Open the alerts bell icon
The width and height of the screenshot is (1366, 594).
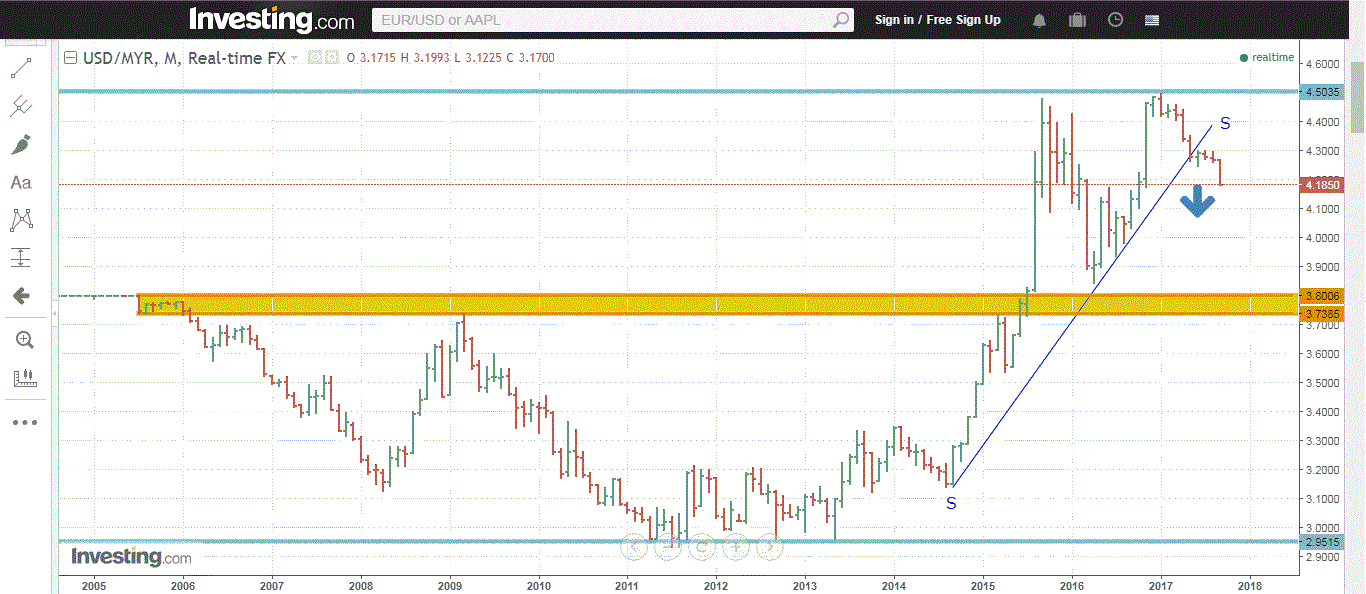pos(1040,20)
